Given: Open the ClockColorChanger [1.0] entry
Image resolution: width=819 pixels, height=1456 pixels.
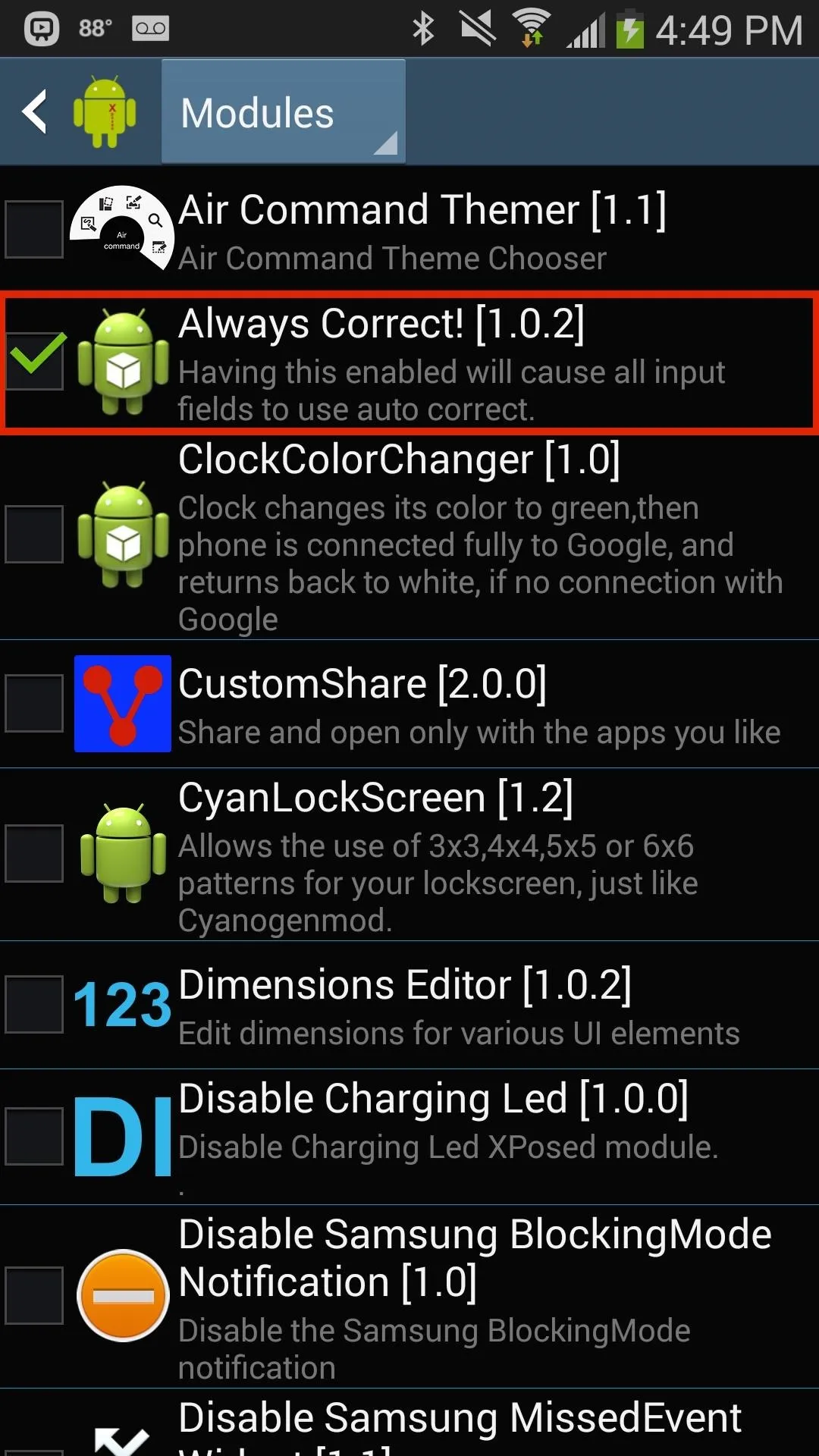Looking at the screenshot, I should 409,537.
